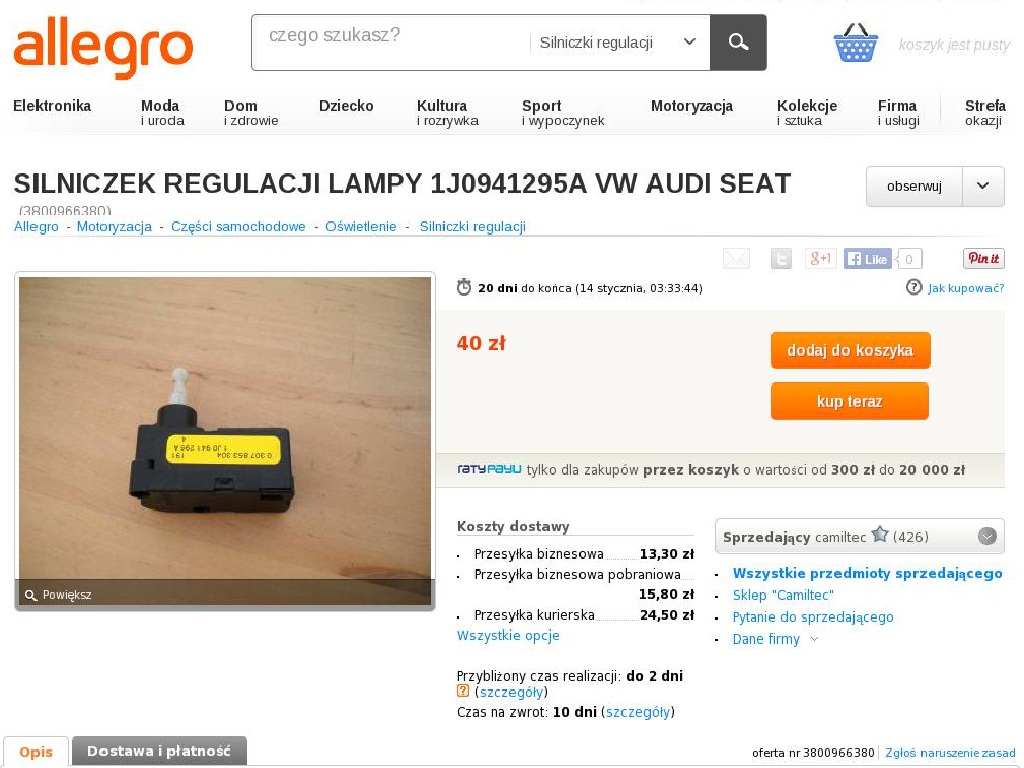Pin the item with Pin it

(984, 258)
